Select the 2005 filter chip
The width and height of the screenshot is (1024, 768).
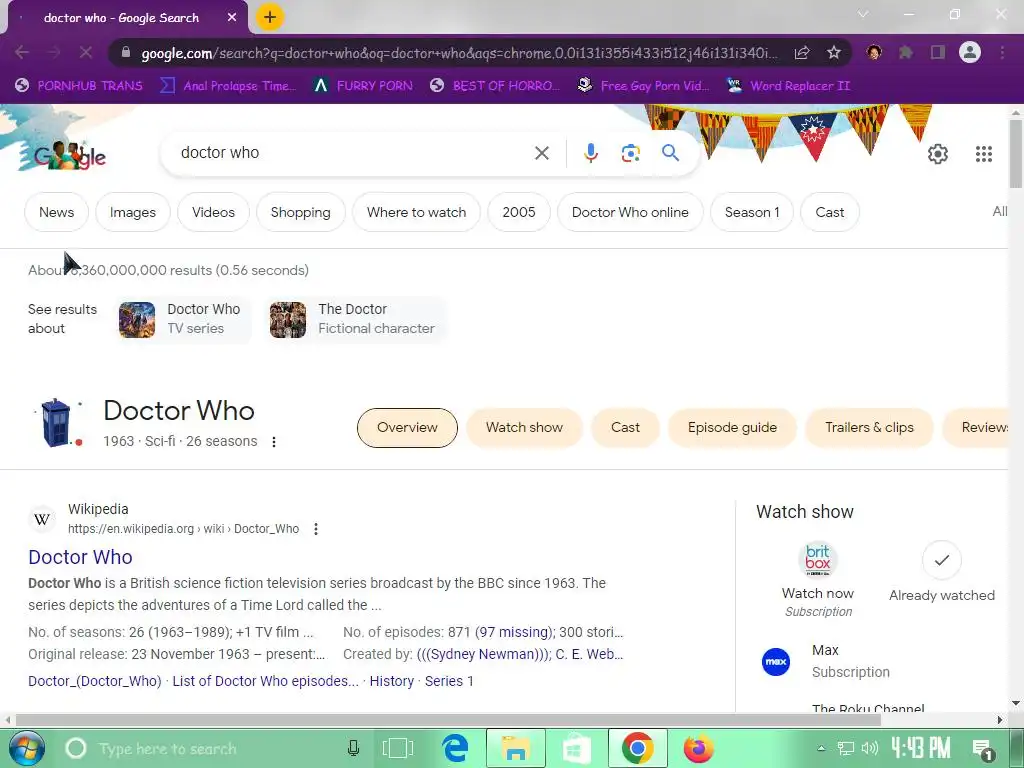519,212
